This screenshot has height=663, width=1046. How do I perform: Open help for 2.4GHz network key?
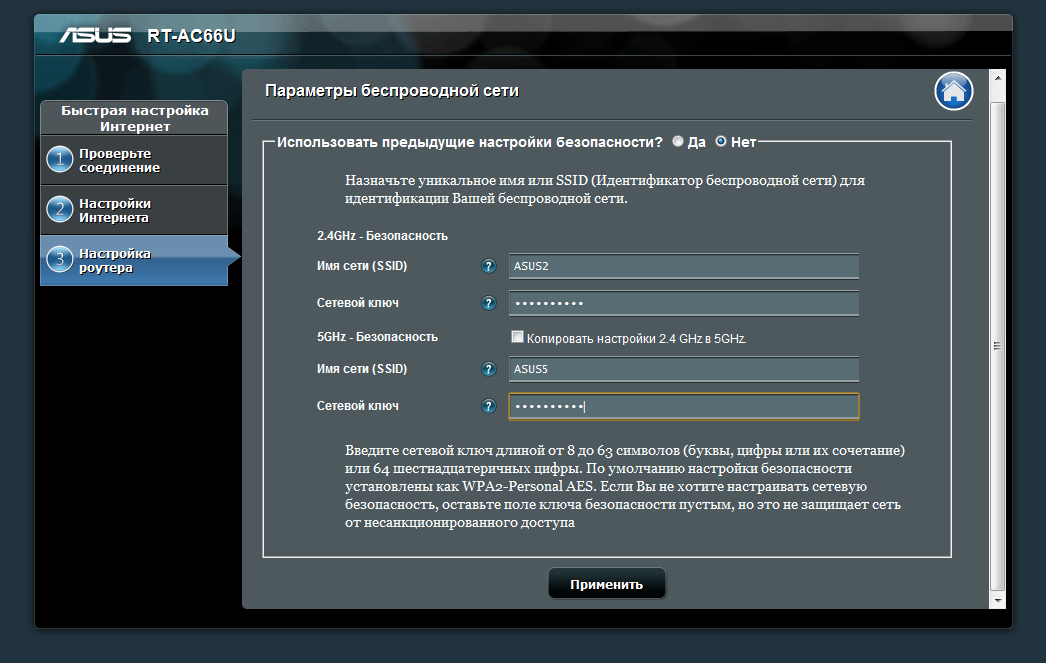pyautogui.click(x=488, y=303)
